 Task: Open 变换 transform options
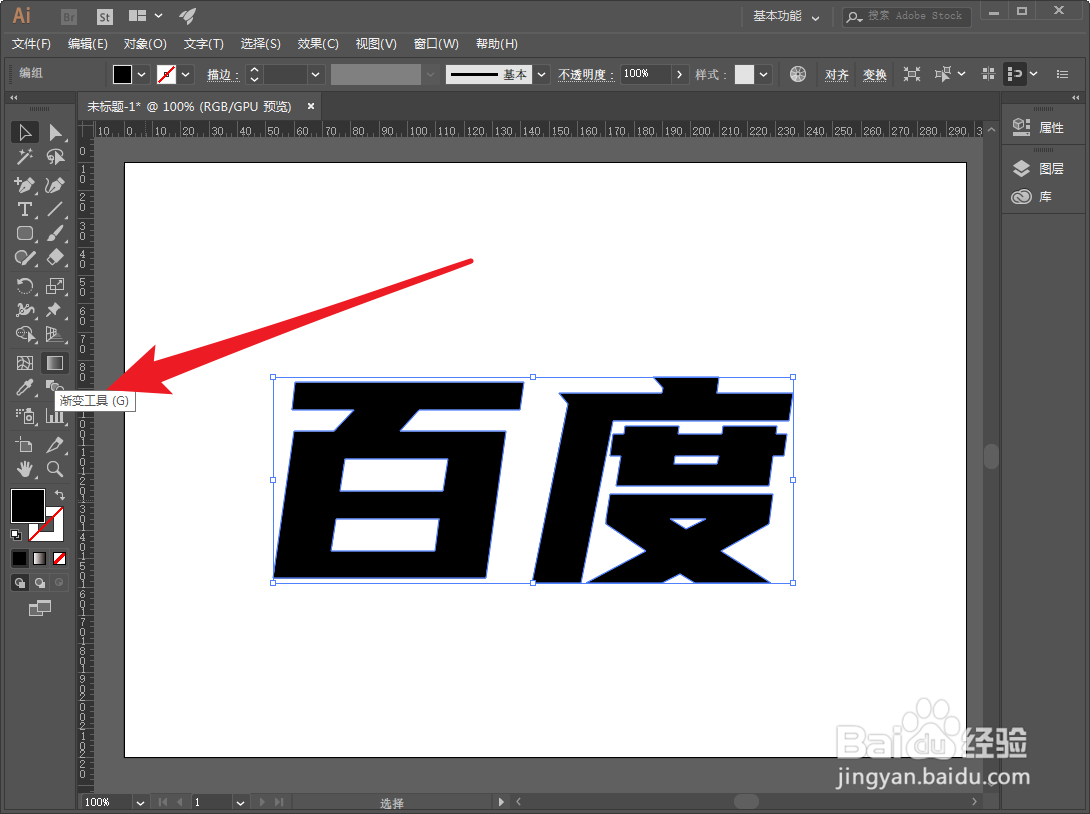coord(875,74)
